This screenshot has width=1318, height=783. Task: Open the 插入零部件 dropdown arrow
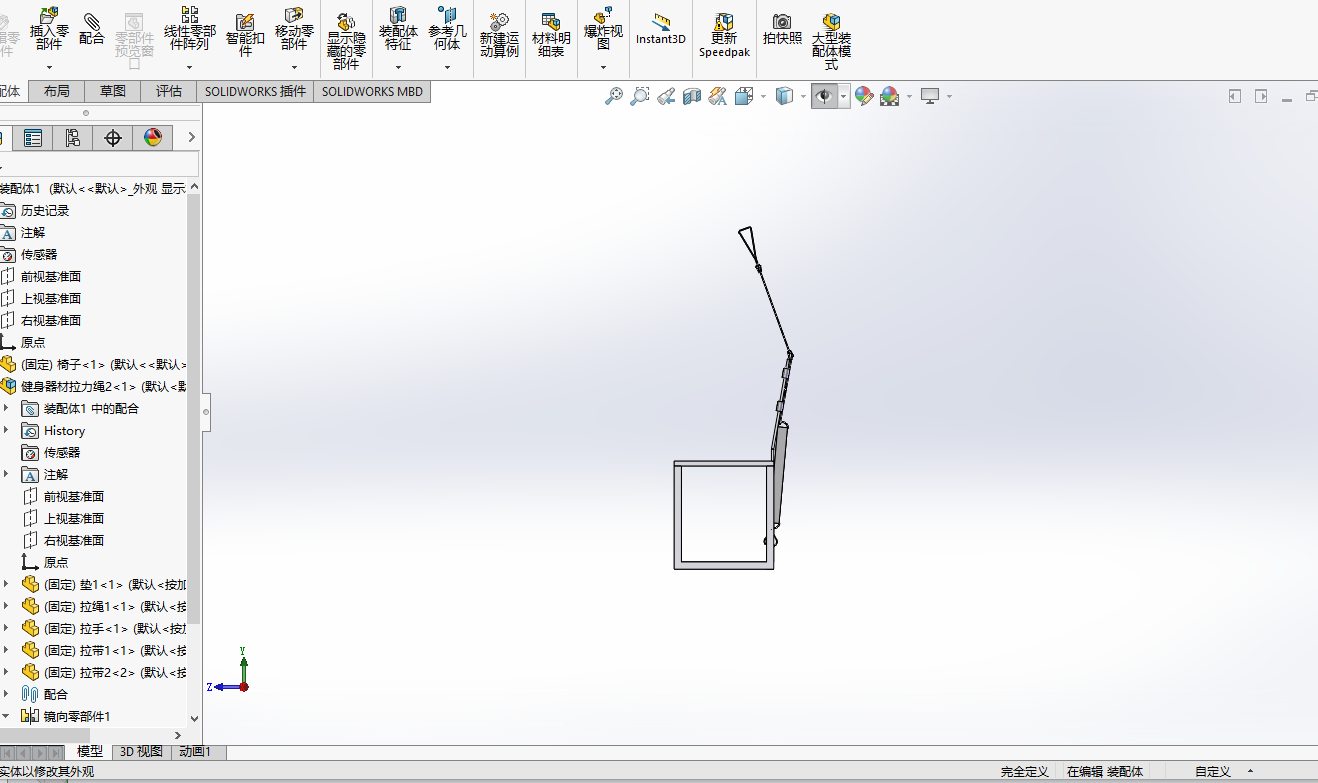tap(48, 68)
